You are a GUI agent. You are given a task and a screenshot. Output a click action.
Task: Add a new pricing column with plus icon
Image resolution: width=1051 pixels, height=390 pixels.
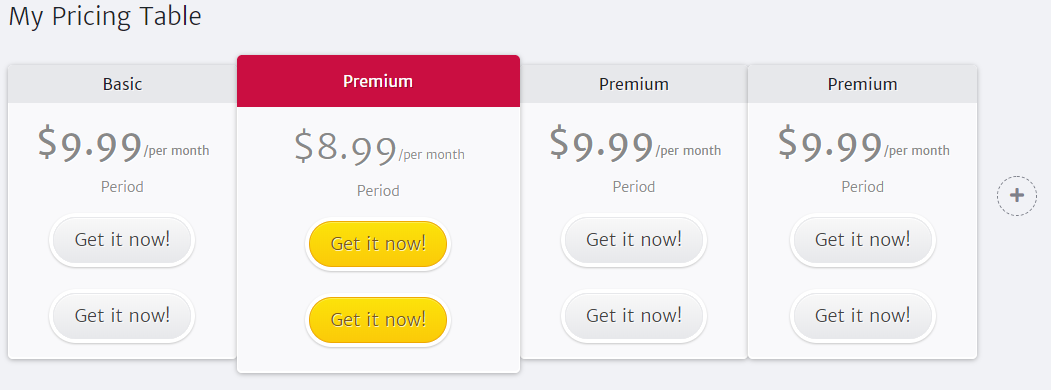pyautogui.click(x=1016, y=196)
